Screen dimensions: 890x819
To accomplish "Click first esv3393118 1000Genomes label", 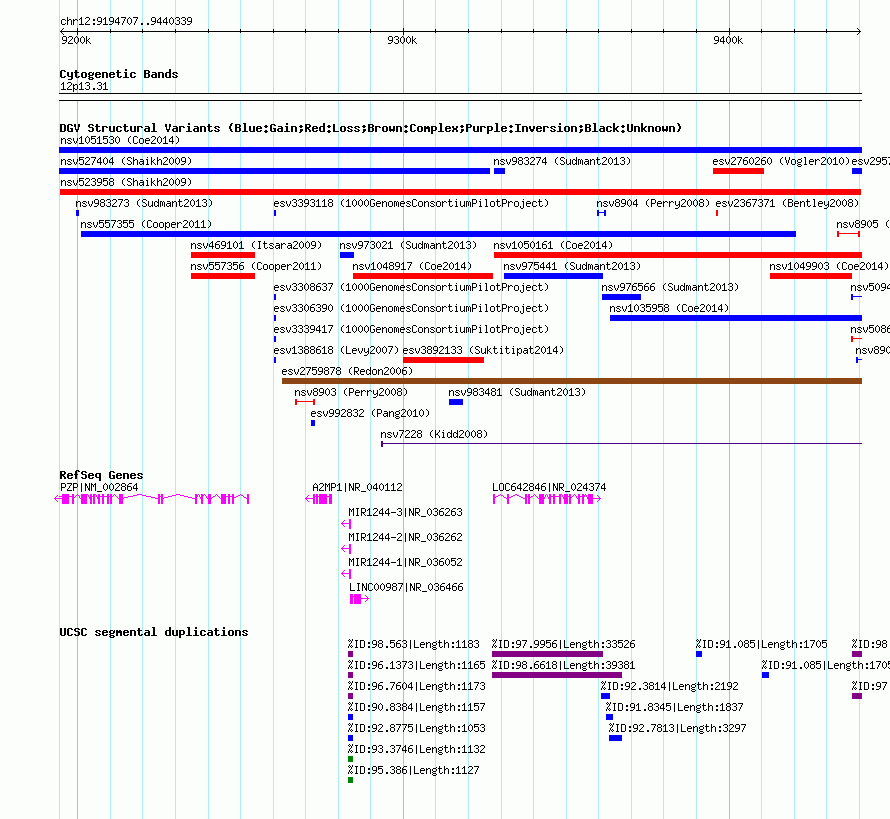I will point(411,203).
